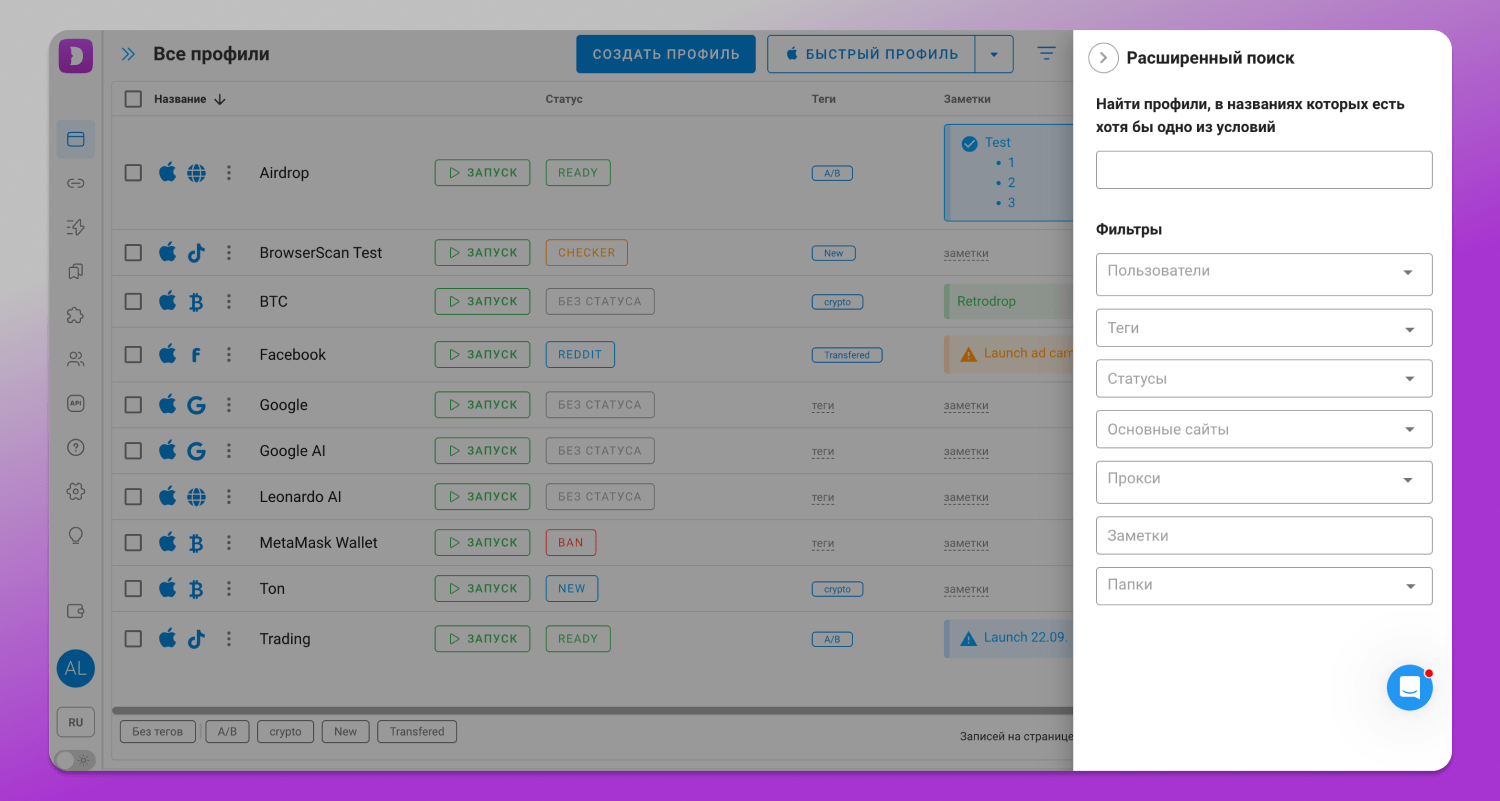Open the browser profiles sidebar icon
The height and width of the screenshot is (801, 1500).
pyautogui.click(x=76, y=139)
